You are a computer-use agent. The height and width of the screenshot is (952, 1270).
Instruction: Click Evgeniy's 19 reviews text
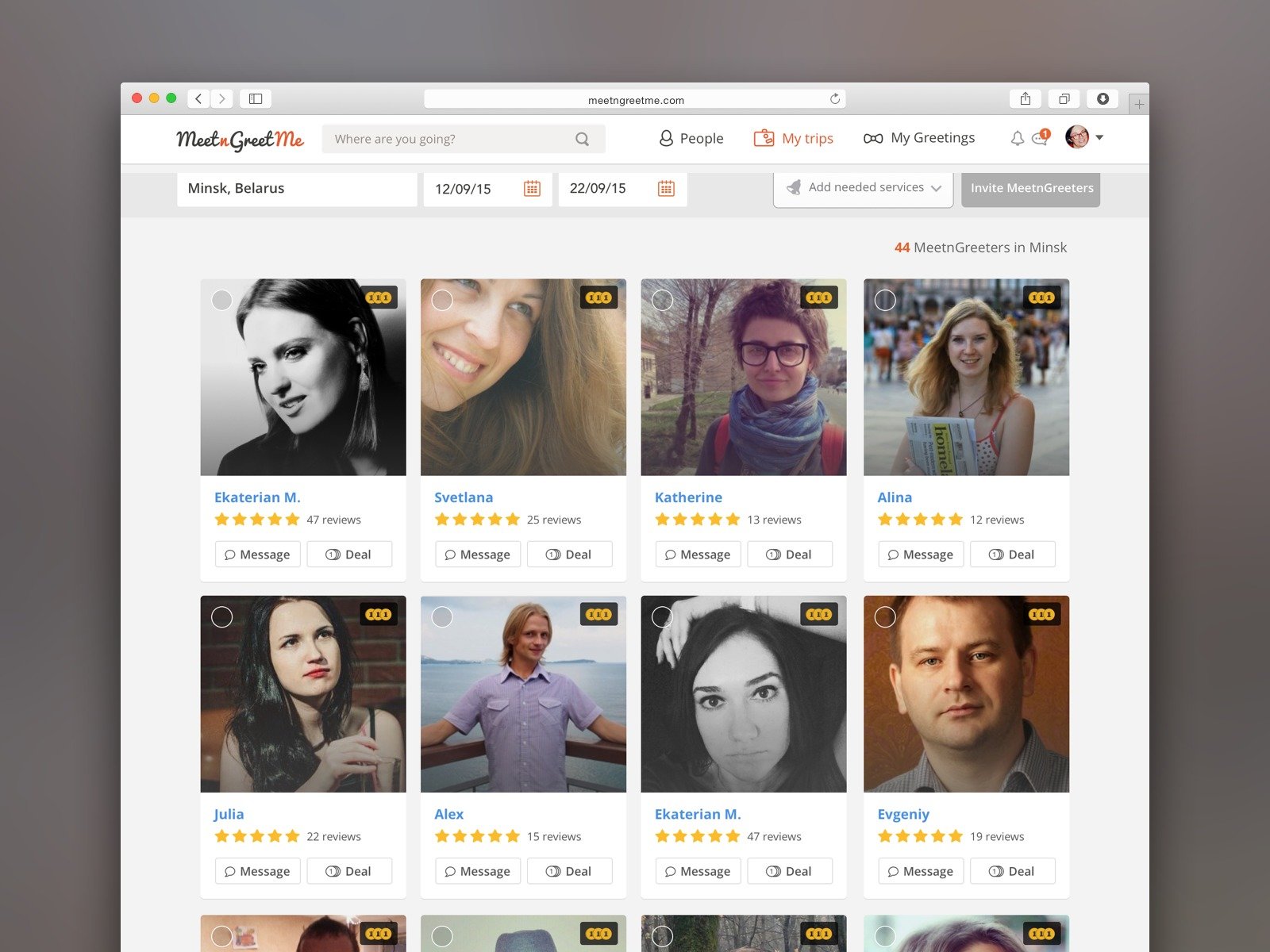point(997,836)
